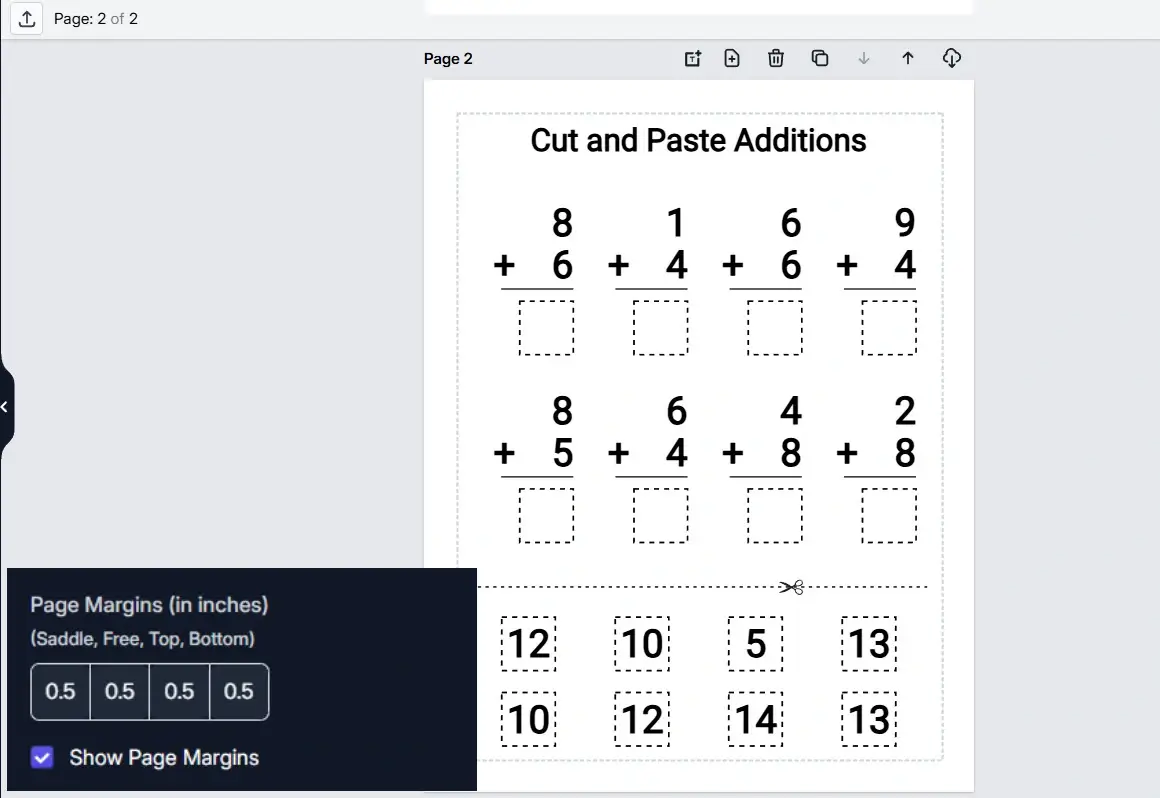
Task: Click the scissors icon on the cut line
Action: (791, 587)
